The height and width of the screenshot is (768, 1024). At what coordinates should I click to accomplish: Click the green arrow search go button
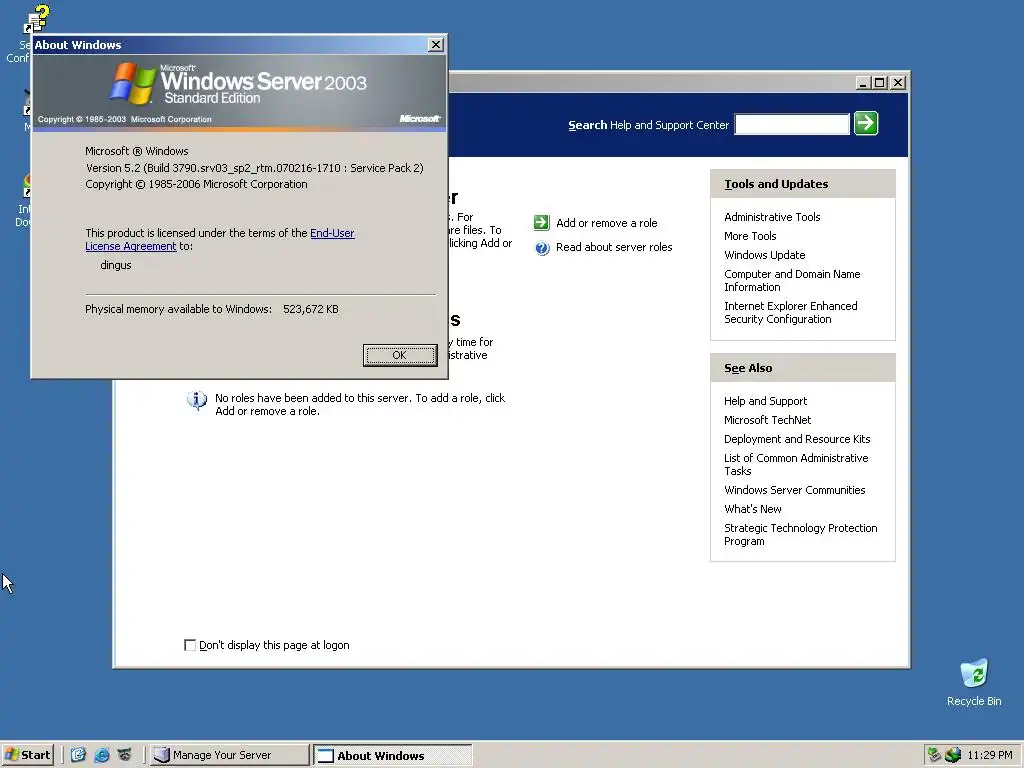point(866,123)
